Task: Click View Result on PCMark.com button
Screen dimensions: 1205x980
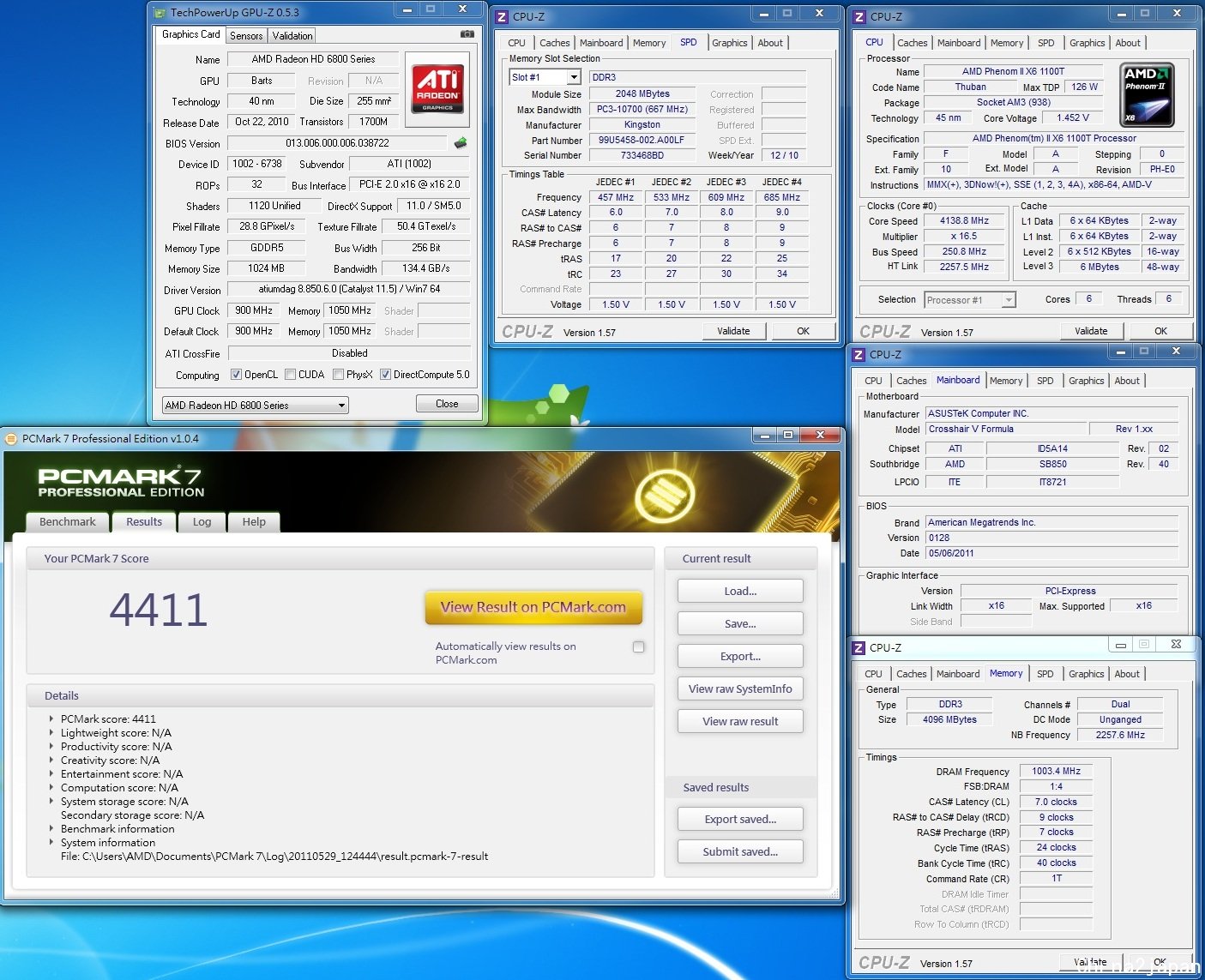Action: tap(533, 607)
